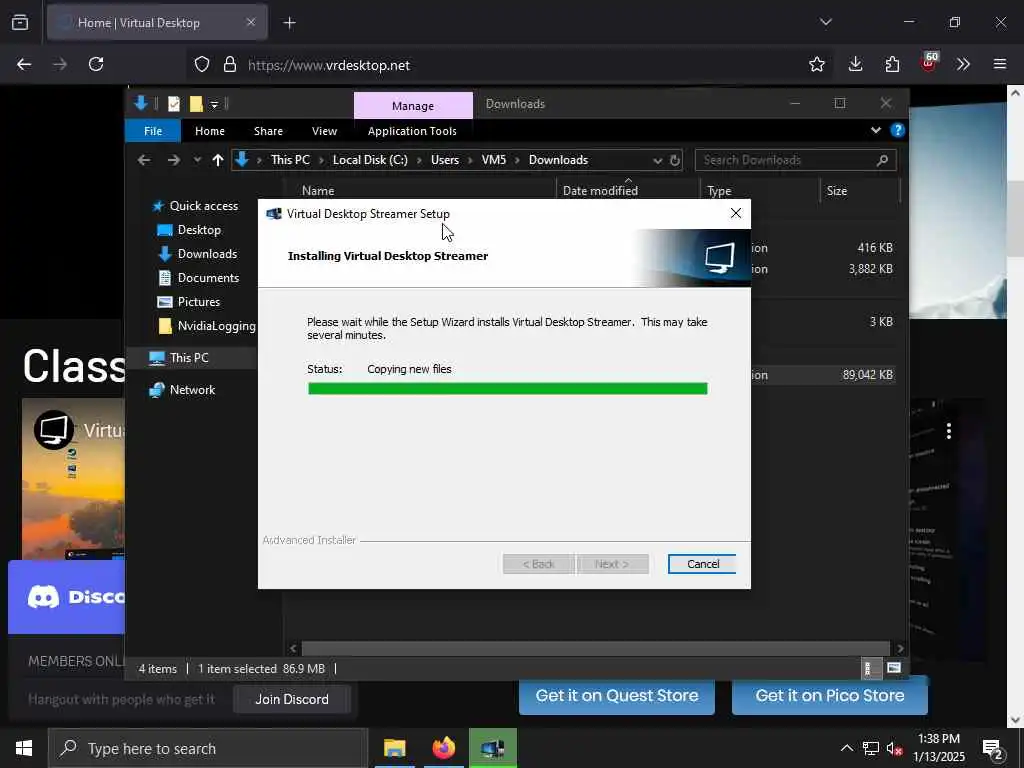
Task: Click Get it on Quest Store
Action: pyautogui.click(x=616, y=696)
